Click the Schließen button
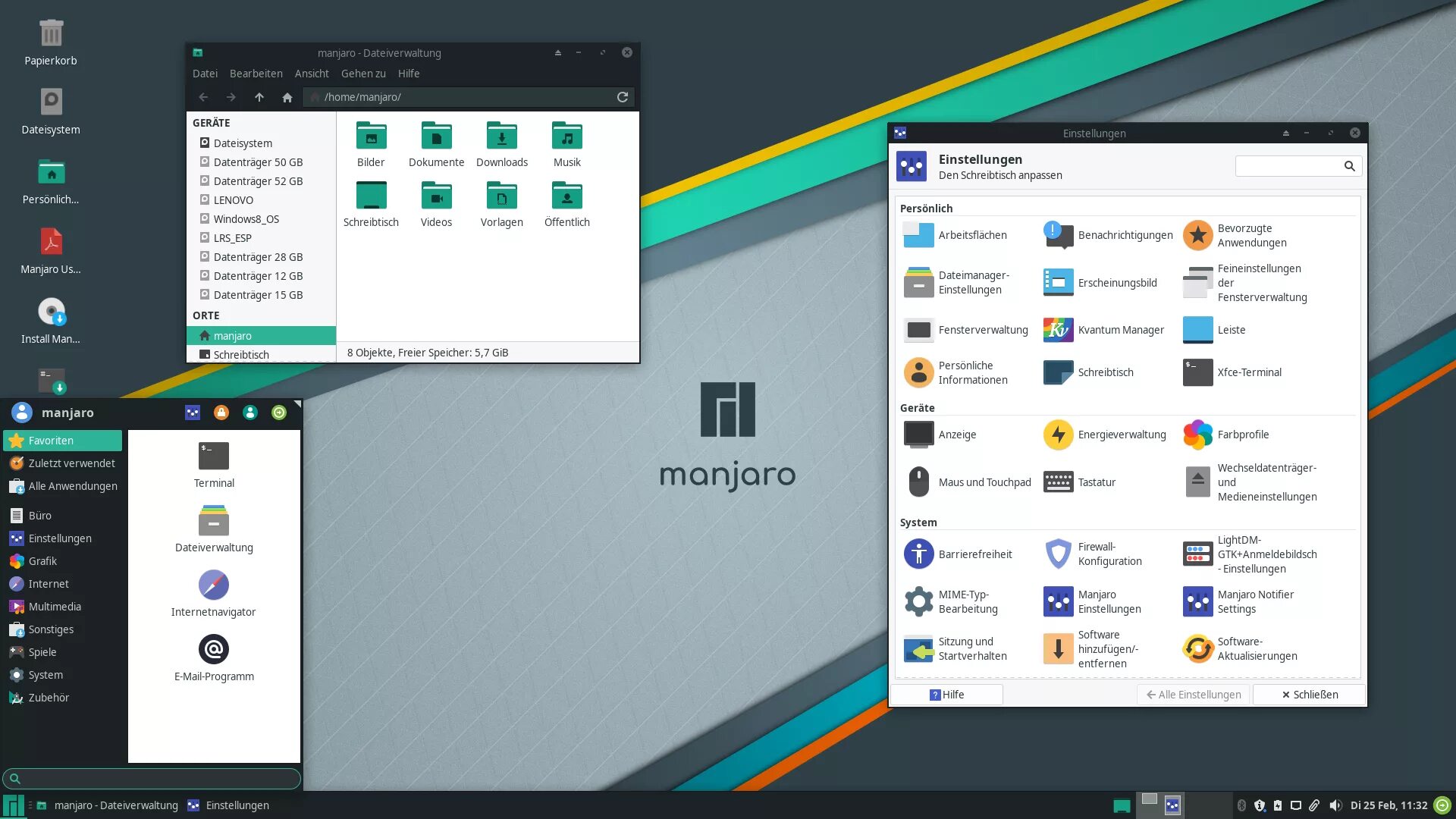1456x819 pixels. coord(1309,695)
